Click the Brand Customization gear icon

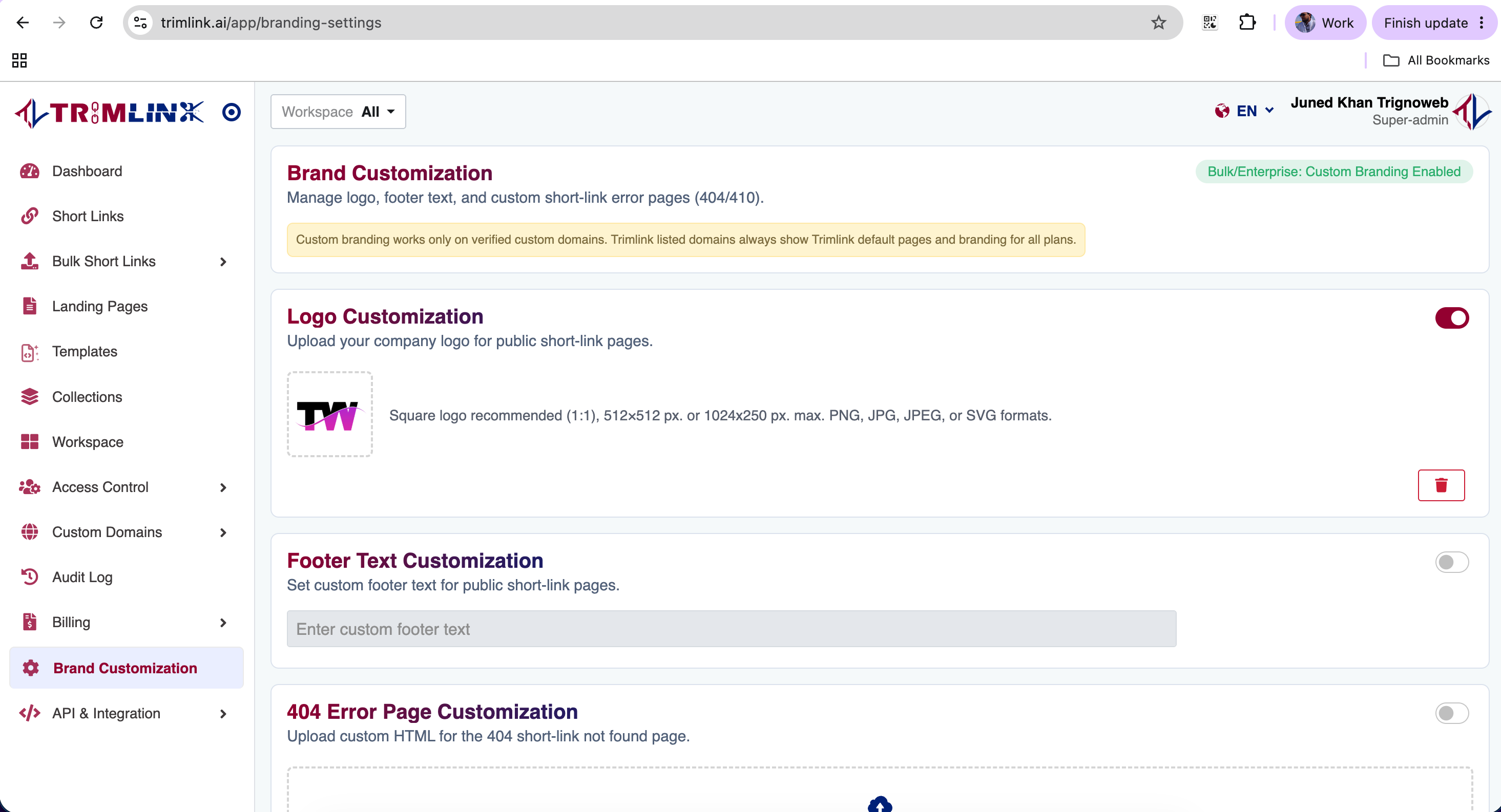31,668
